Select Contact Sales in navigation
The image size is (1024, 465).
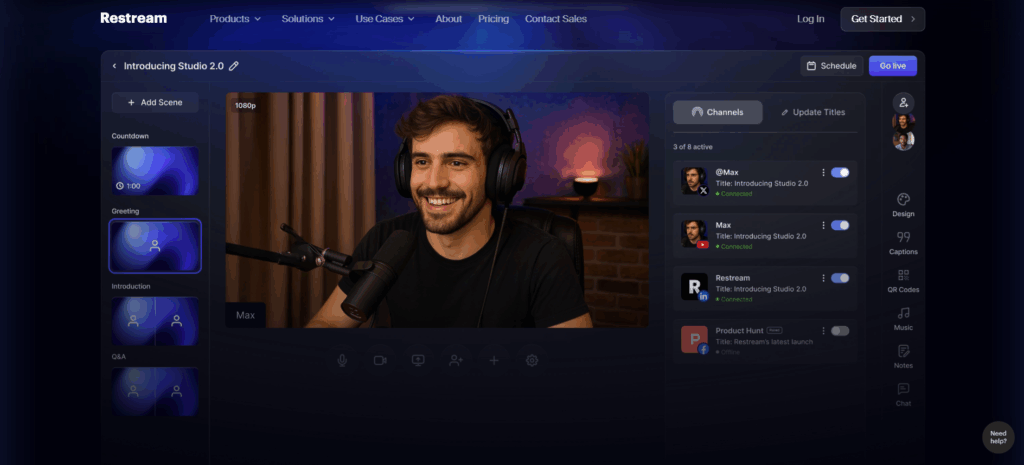556,19
